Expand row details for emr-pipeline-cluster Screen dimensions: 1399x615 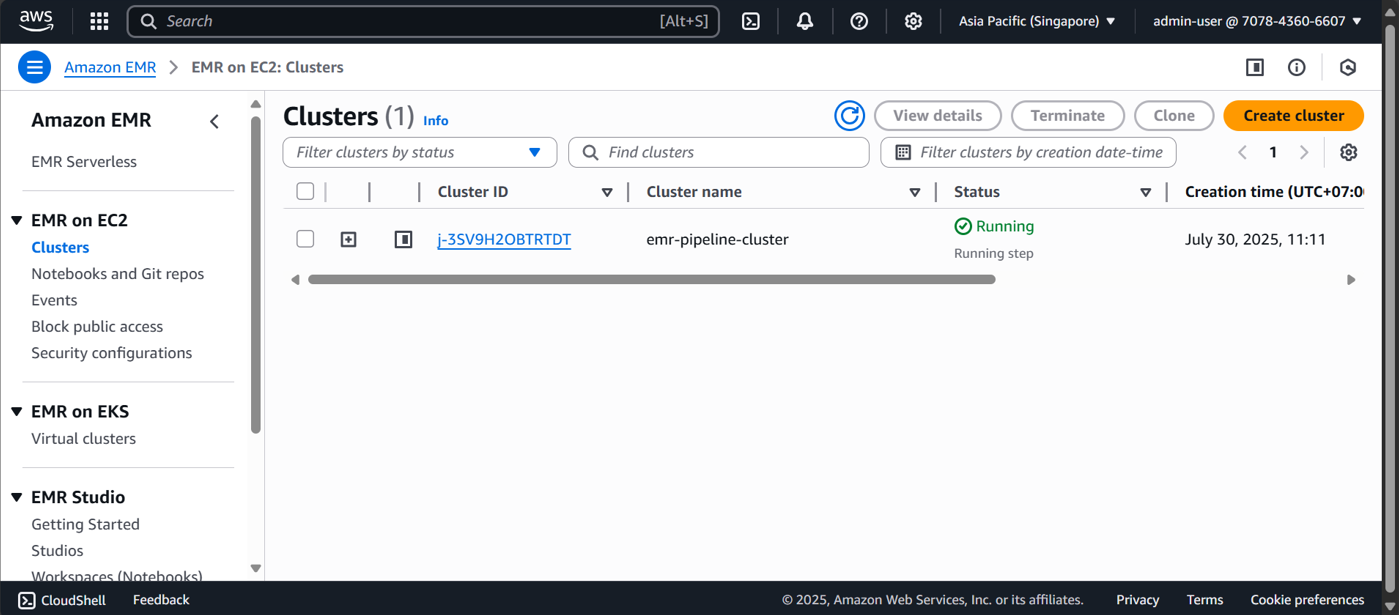348,239
